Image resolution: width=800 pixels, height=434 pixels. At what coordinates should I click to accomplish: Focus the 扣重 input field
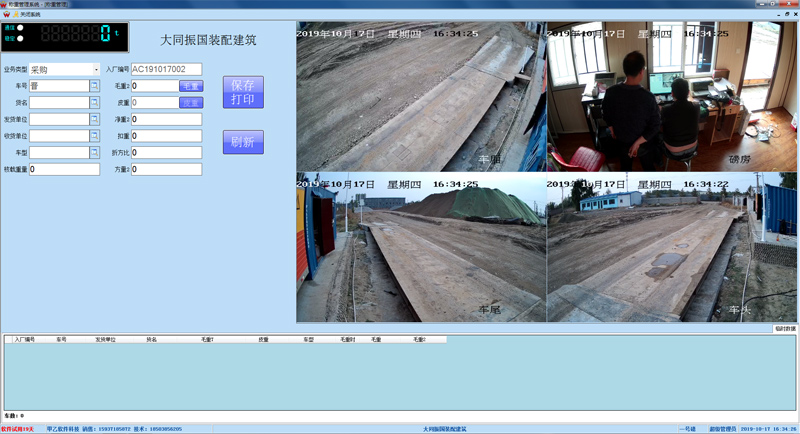[x=166, y=136]
